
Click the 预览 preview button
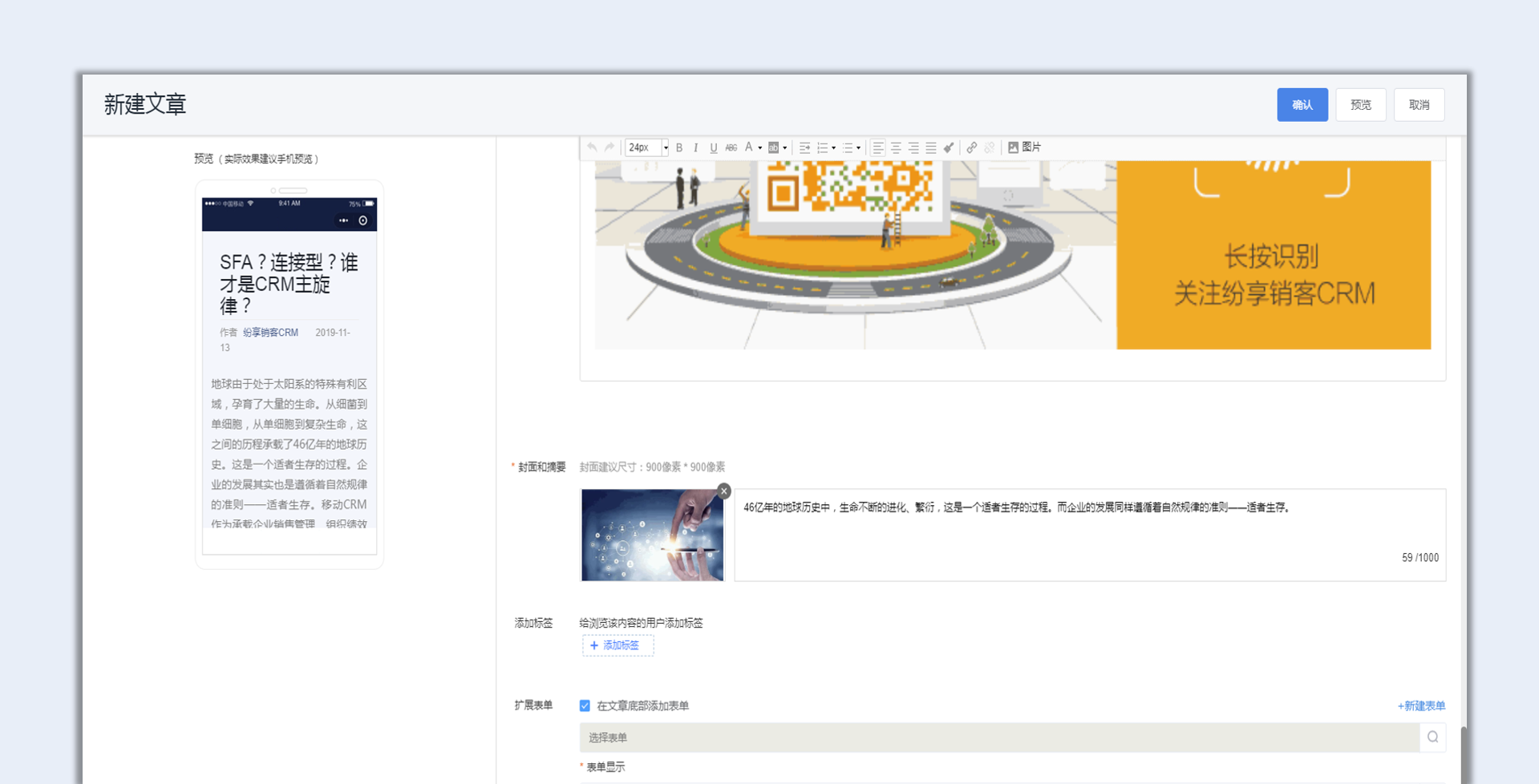pos(1361,105)
